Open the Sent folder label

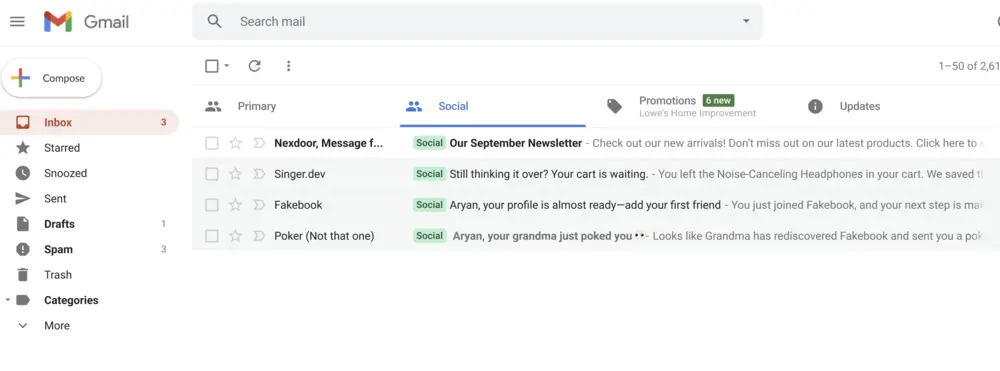pyautogui.click(x=55, y=199)
